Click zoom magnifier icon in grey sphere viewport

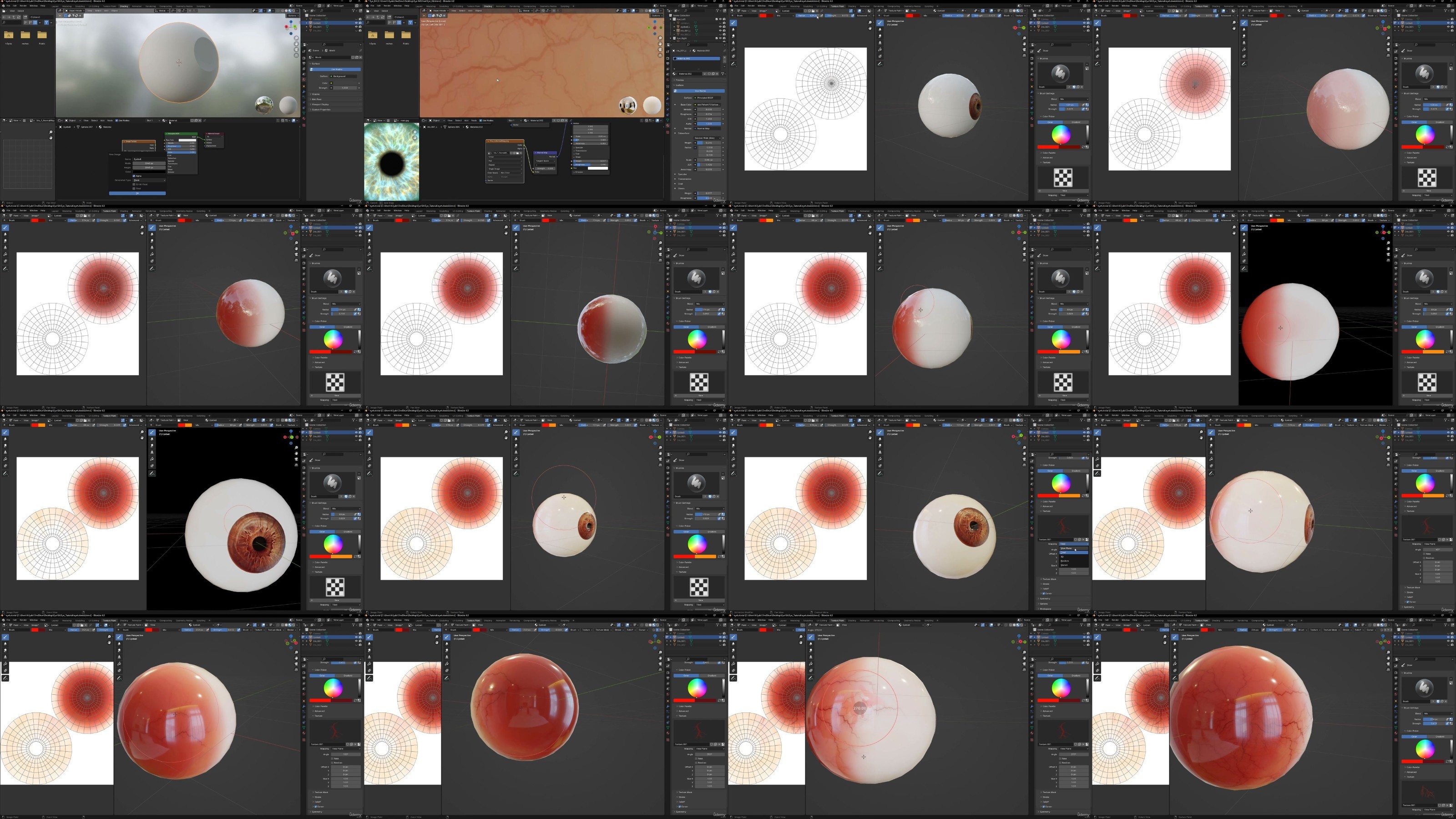point(297,38)
